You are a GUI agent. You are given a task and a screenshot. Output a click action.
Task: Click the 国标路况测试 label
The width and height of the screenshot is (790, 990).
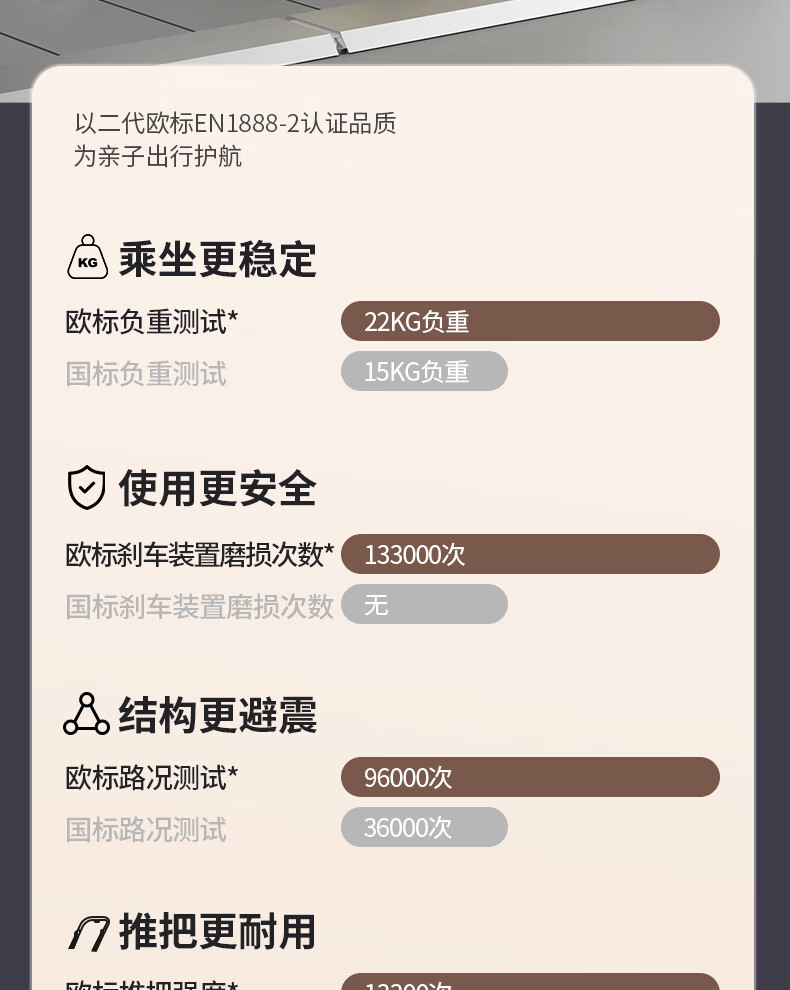pyautogui.click(x=146, y=829)
